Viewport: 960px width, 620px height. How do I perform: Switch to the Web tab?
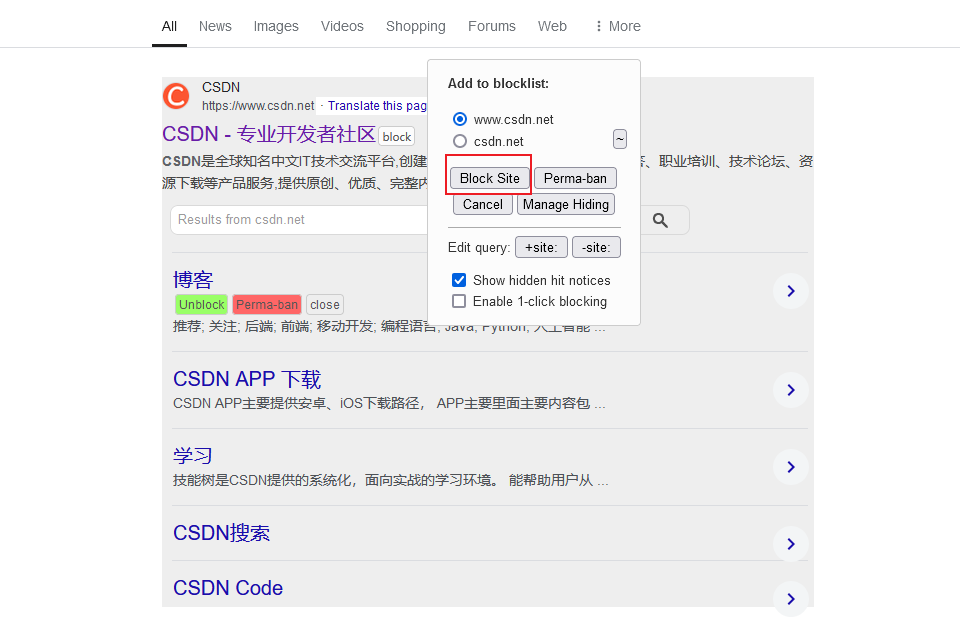[552, 26]
